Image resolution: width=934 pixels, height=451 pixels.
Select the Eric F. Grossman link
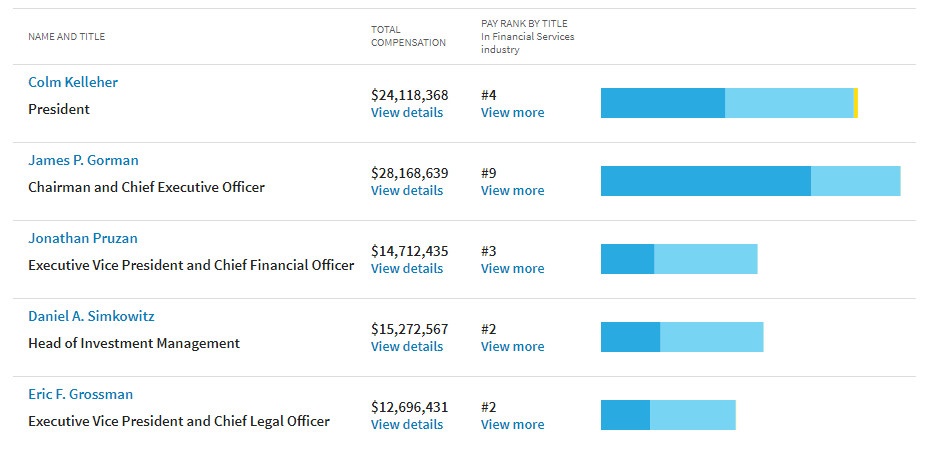80,394
